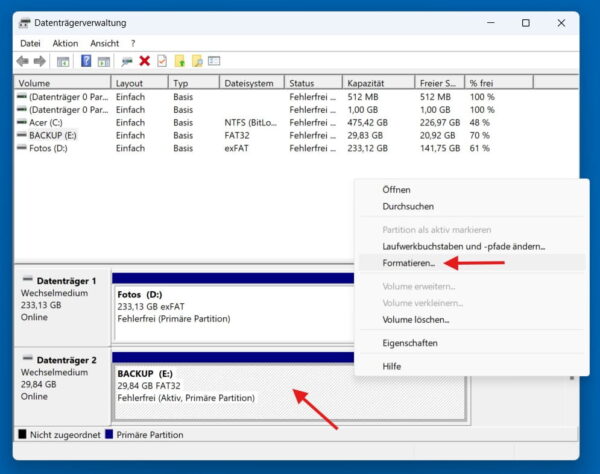Open the Ansicht menu

click(x=104, y=43)
